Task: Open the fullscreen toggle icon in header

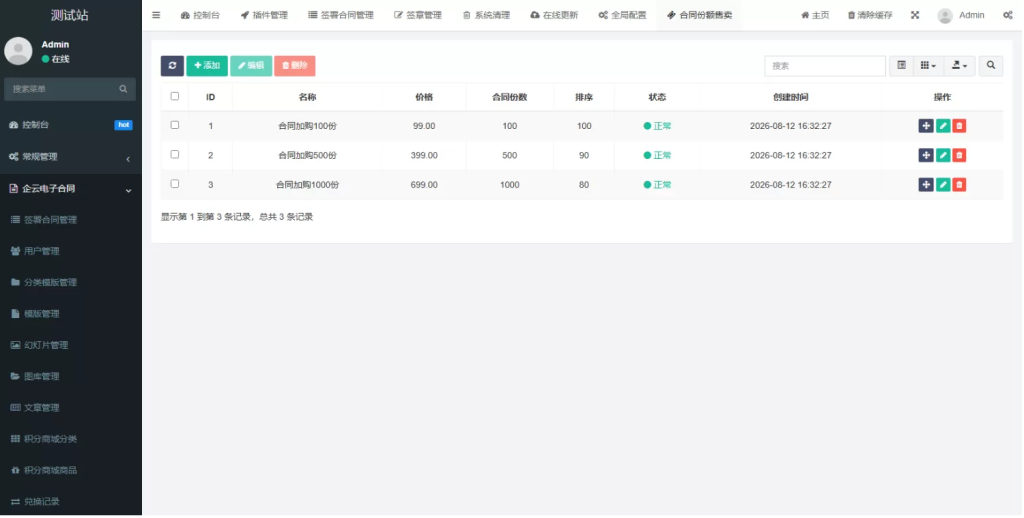Action: coord(915,15)
